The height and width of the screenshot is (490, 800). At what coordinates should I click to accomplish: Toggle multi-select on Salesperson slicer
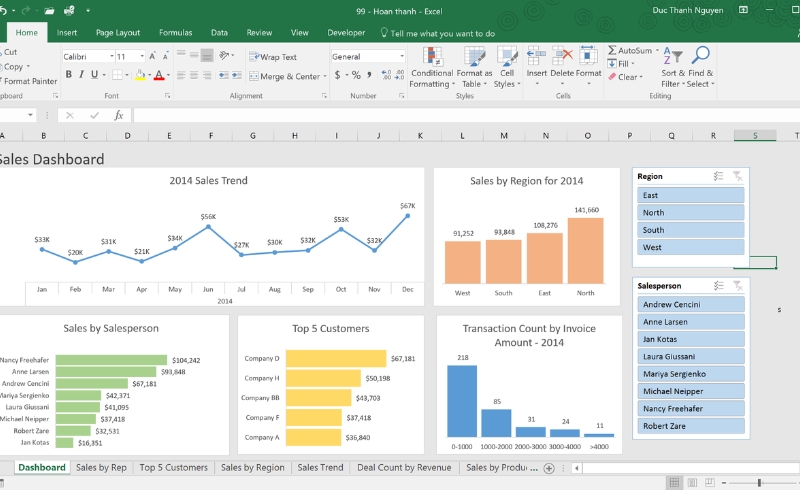pos(718,286)
